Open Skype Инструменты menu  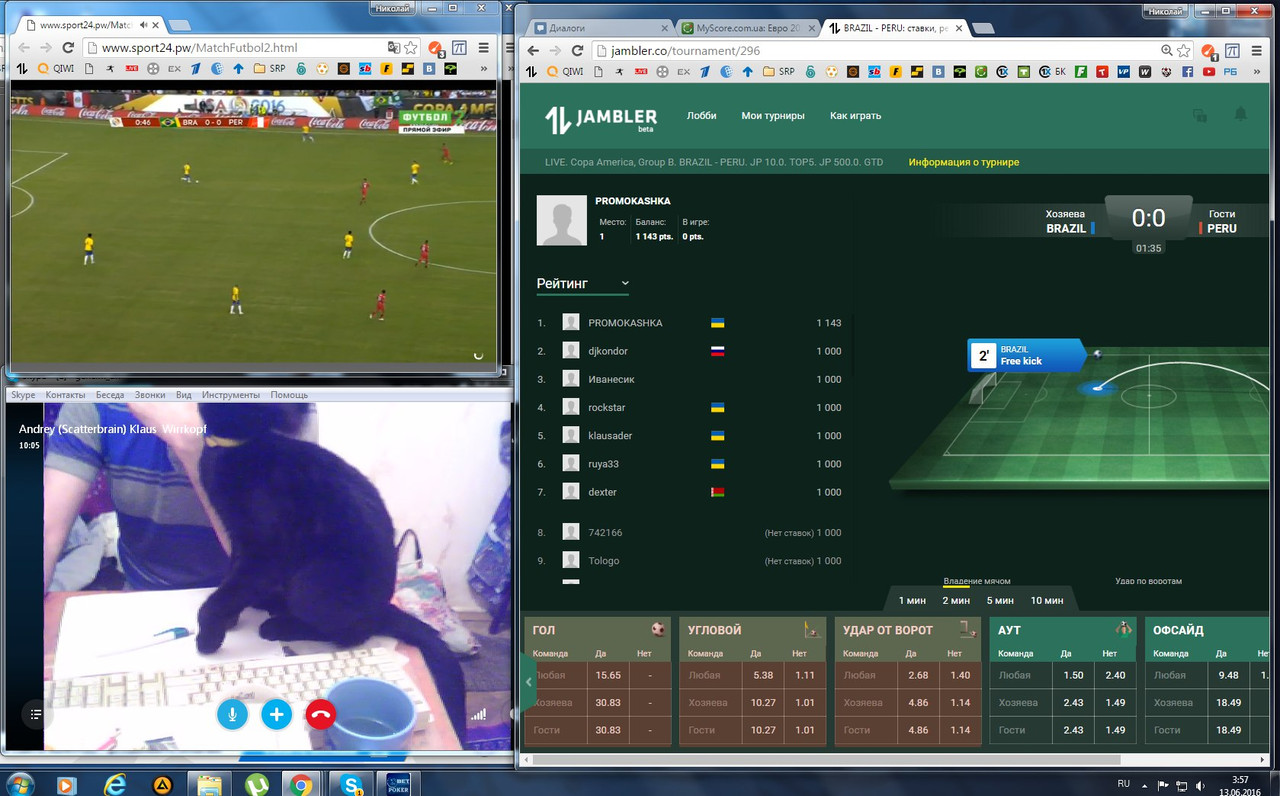tap(231, 395)
